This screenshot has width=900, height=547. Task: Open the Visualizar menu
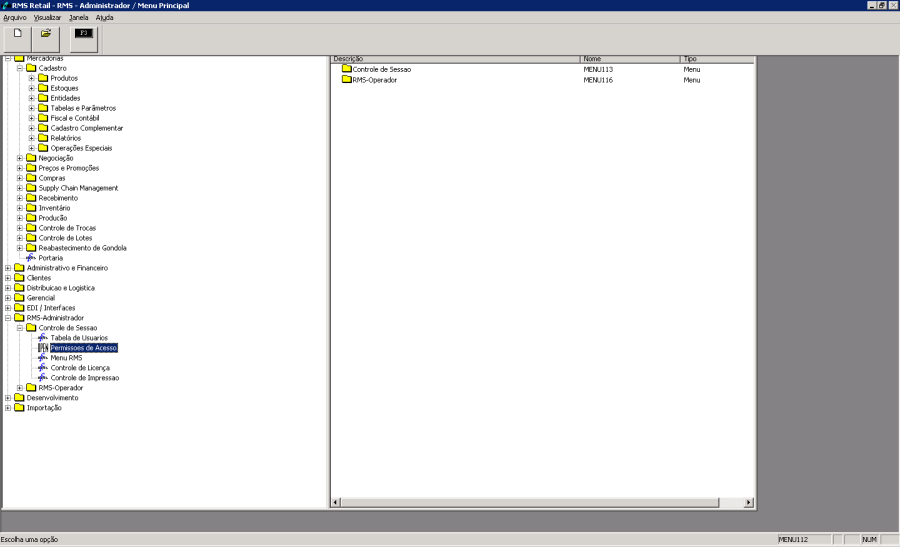[x=47, y=18]
